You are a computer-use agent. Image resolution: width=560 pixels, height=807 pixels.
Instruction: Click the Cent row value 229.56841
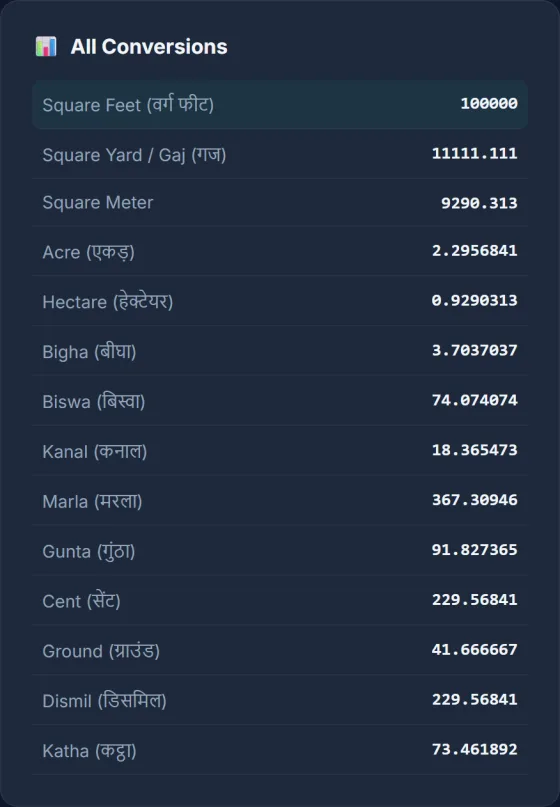(475, 600)
